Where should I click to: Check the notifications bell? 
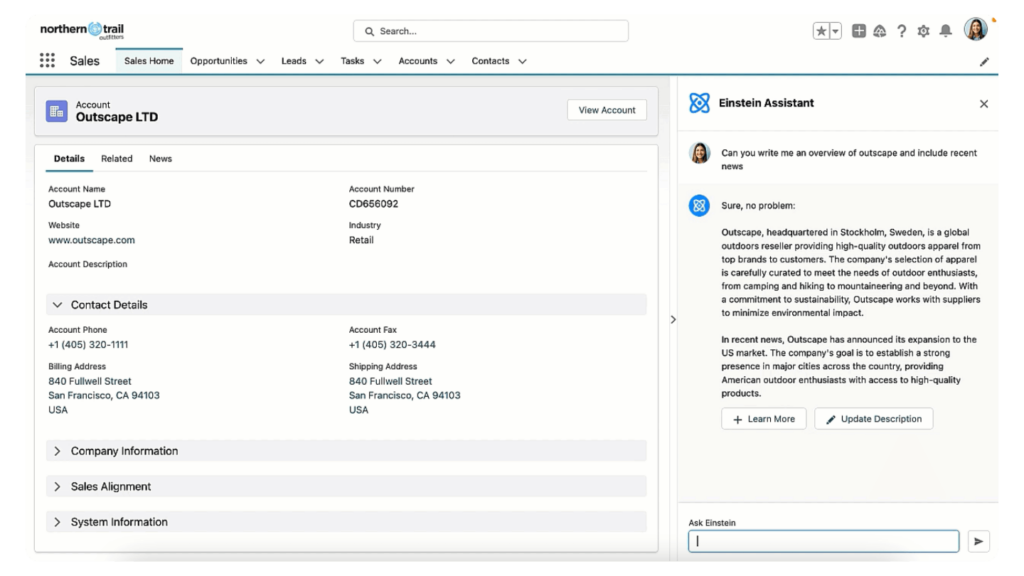pos(945,31)
